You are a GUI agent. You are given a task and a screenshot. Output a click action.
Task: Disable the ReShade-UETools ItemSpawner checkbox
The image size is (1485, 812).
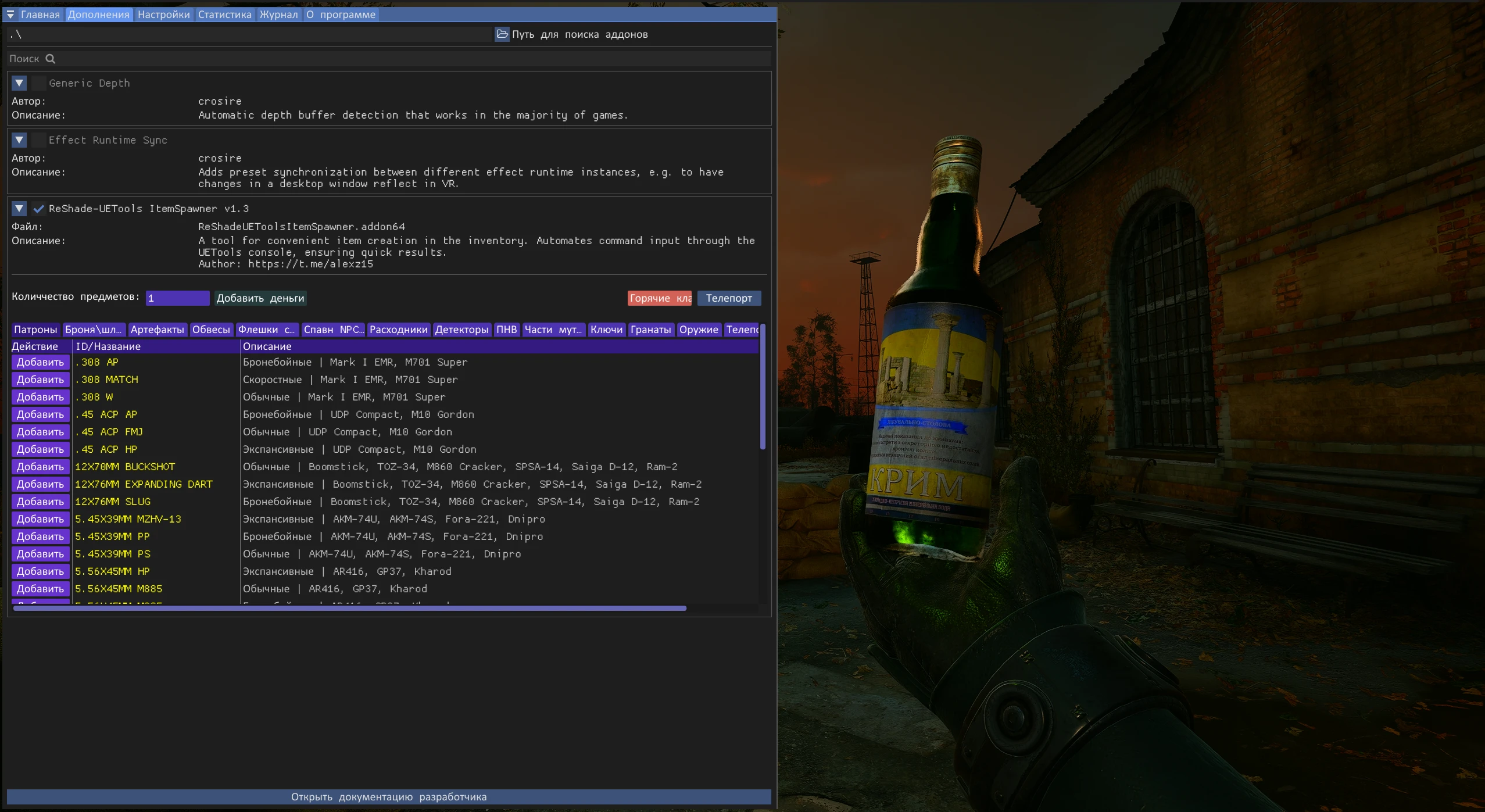(38, 208)
